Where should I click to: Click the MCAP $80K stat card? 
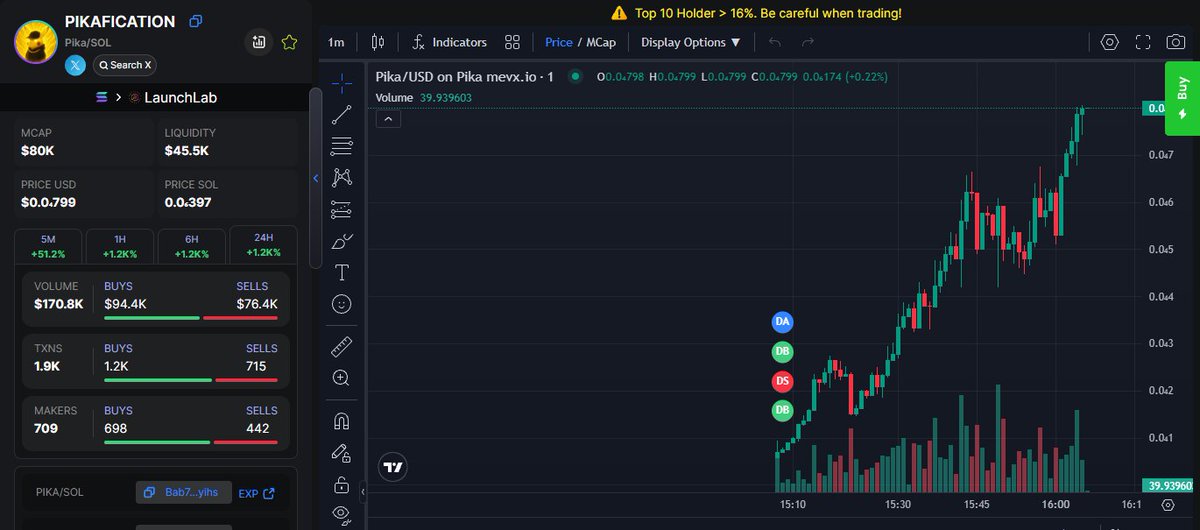84,143
